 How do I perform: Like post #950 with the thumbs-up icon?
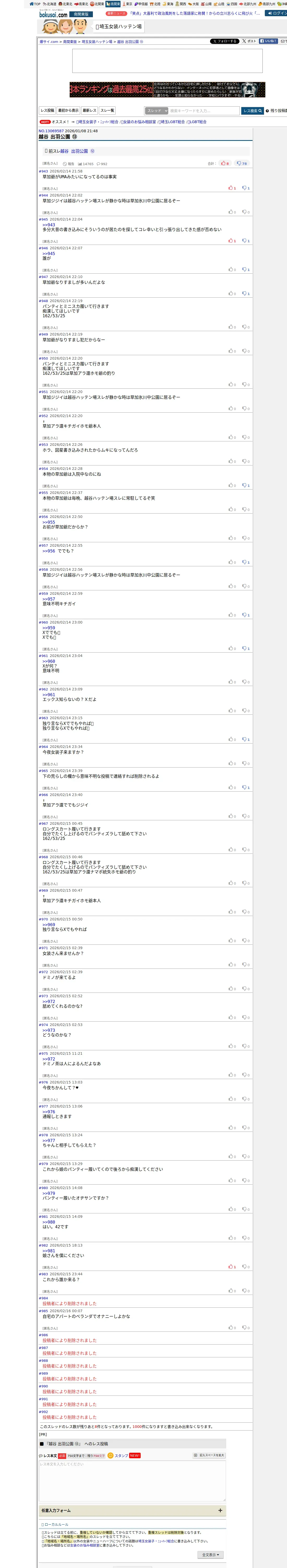pyautogui.click(x=231, y=385)
